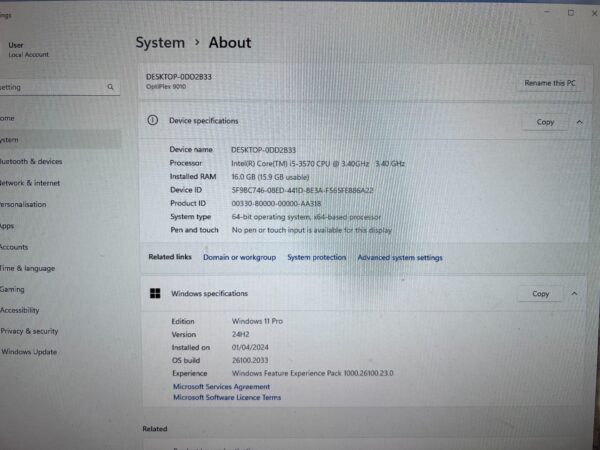The image size is (600, 450).
Task: Click the OS build value 26100.2033
Action: coord(249,360)
